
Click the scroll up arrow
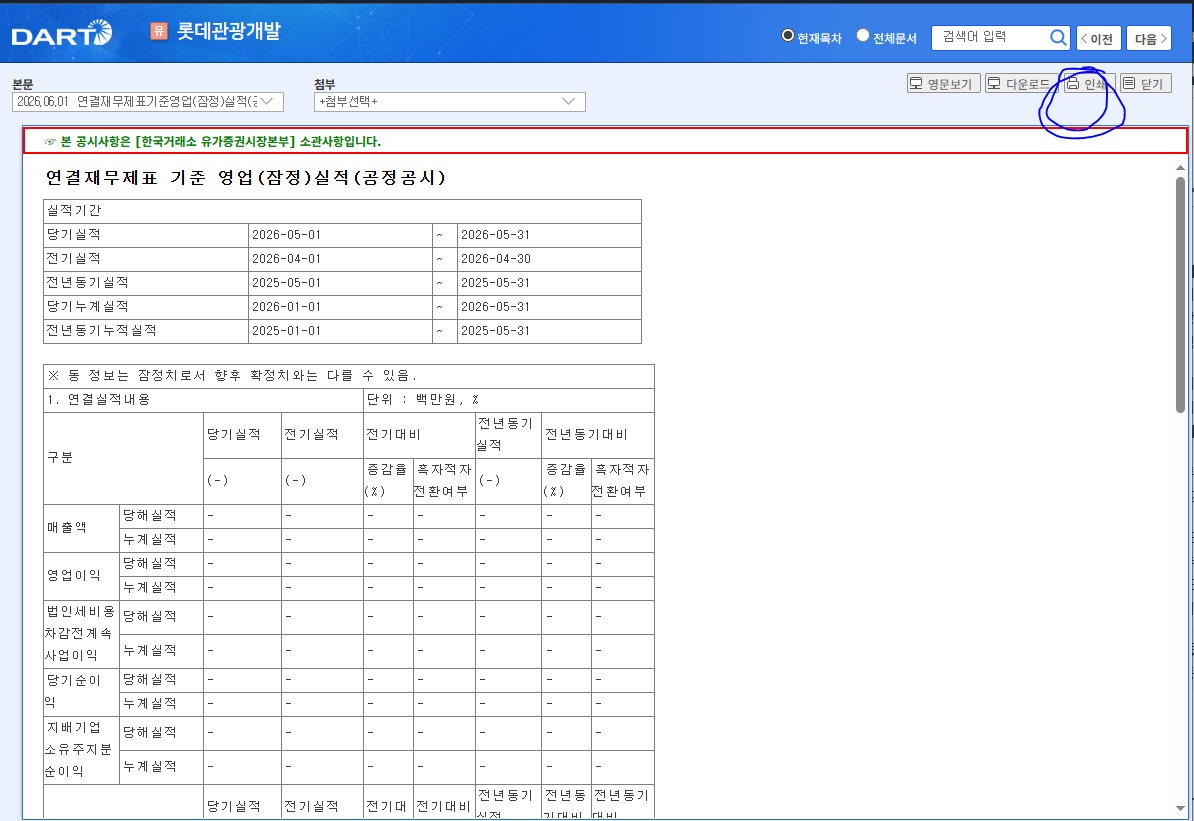point(1180,168)
